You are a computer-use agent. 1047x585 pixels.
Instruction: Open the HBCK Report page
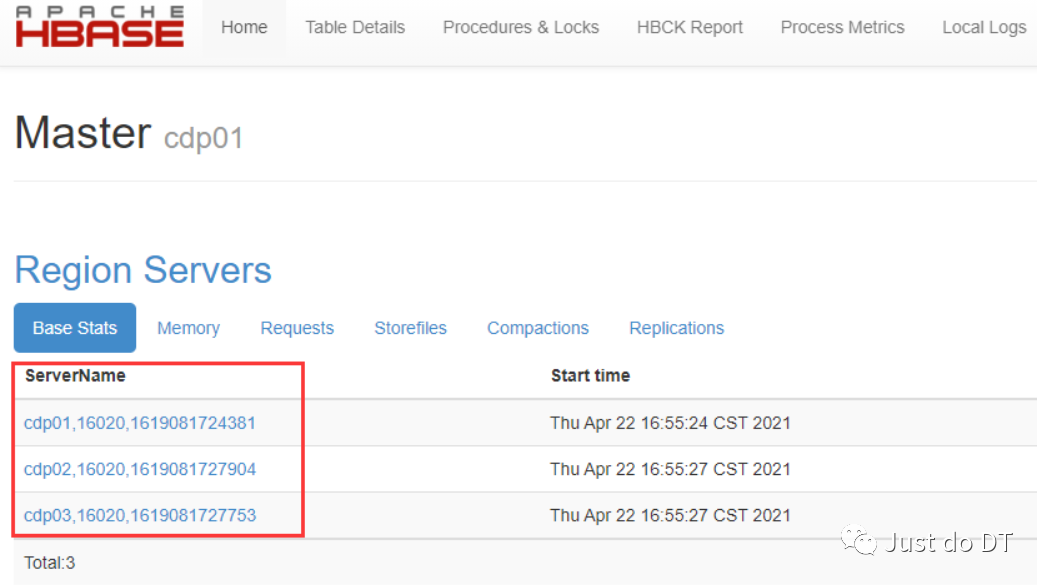(690, 27)
